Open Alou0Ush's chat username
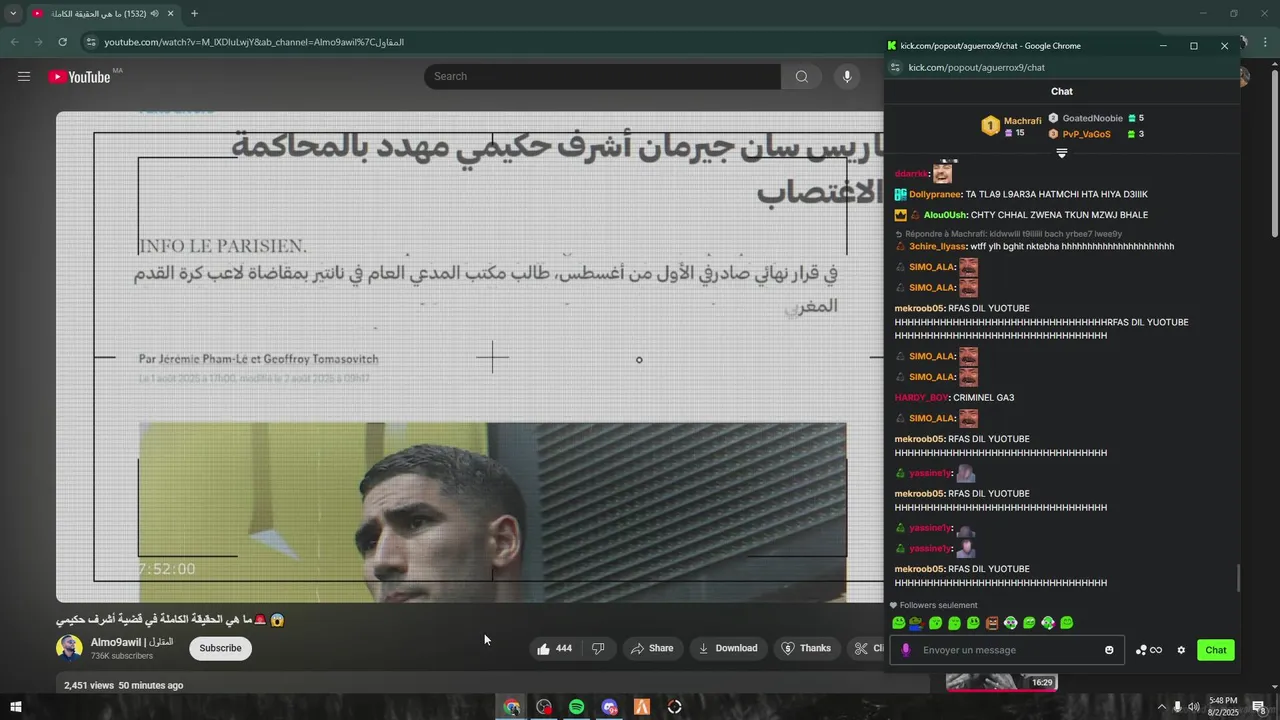Image resolution: width=1280 pixels, height=720 pixels. pyautogui.click(x=945, y=215)
